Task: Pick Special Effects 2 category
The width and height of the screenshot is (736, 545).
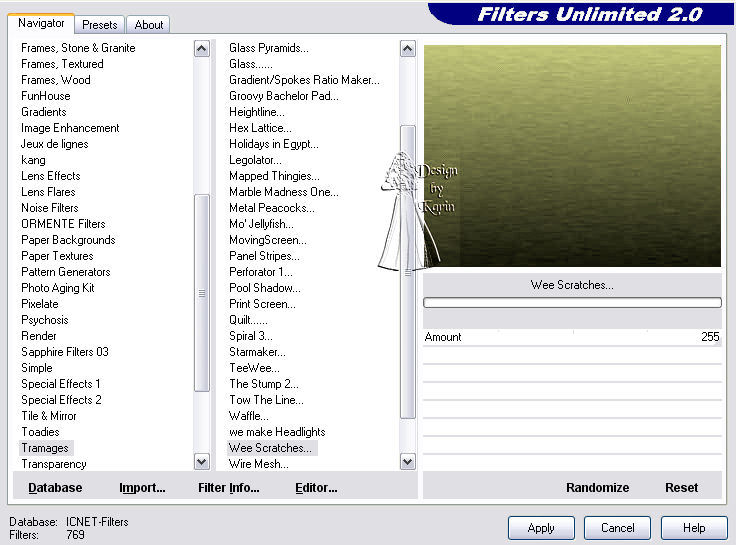Action: point(61,400)
